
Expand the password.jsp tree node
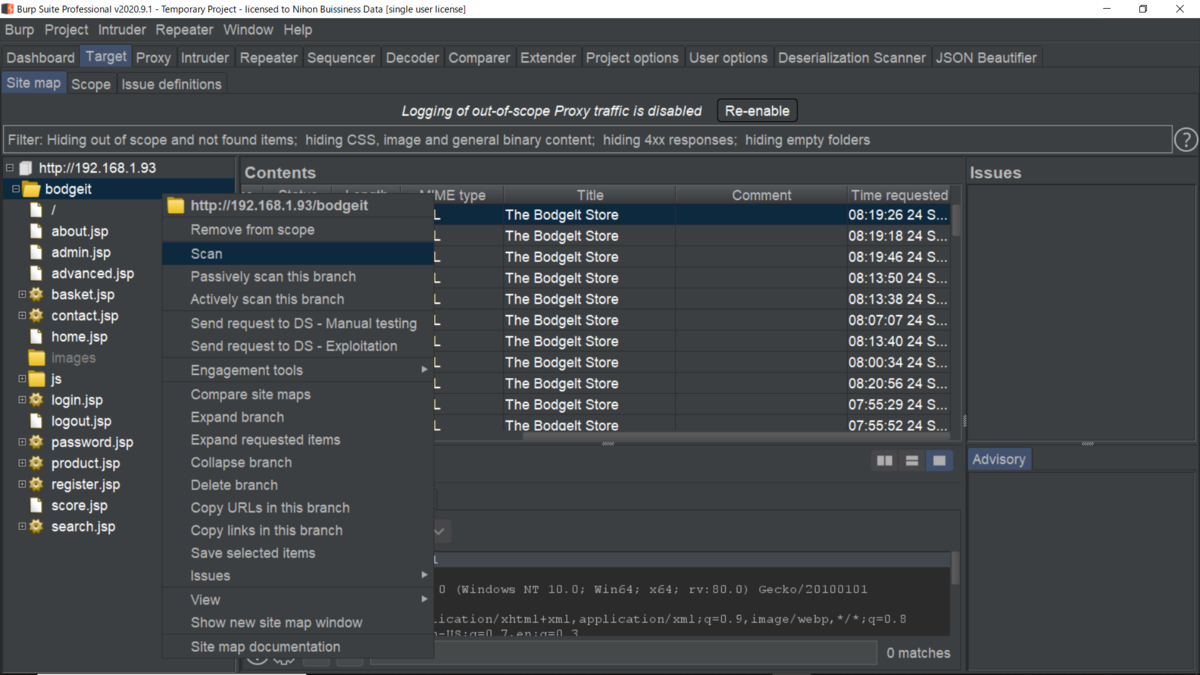22,442
